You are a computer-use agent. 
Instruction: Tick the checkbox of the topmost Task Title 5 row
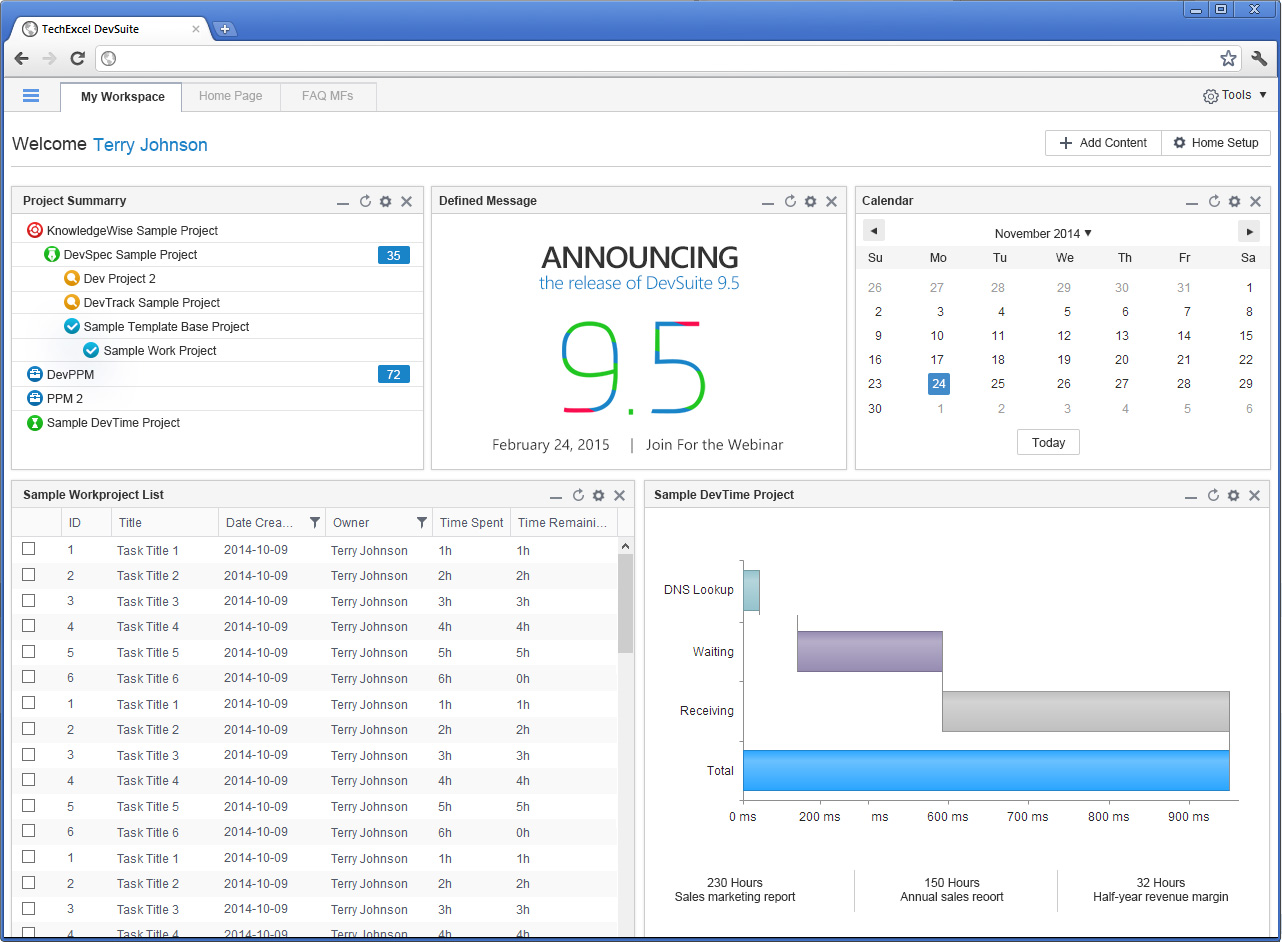[x=29, y=652]
